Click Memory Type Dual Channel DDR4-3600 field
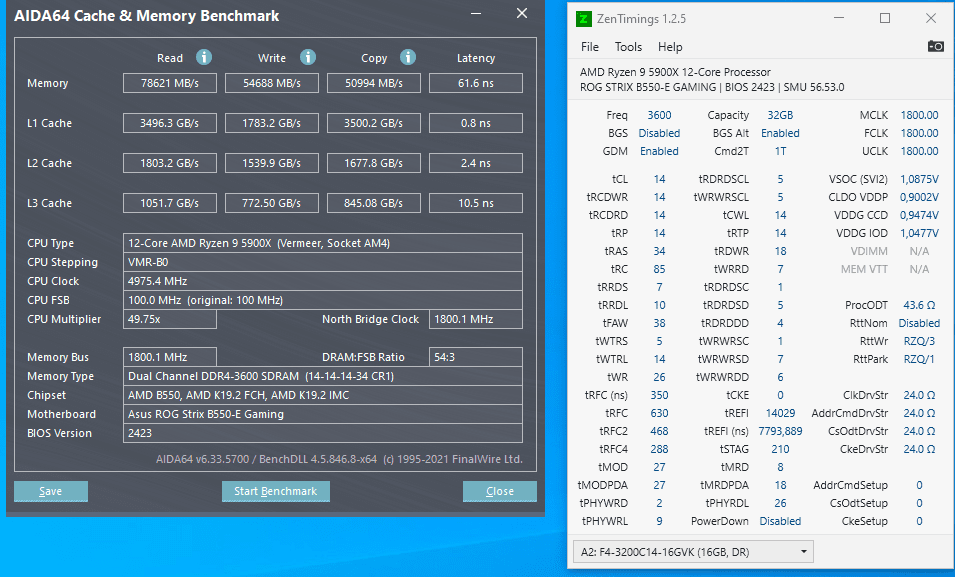955x577 pixels. click(x=323, y=376)
